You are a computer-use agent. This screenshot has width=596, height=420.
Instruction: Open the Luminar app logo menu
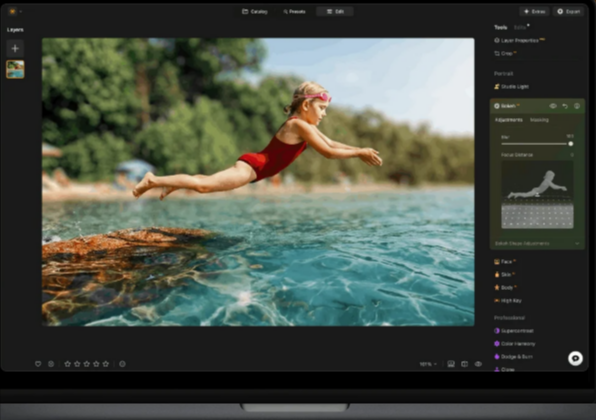point(13,11)
